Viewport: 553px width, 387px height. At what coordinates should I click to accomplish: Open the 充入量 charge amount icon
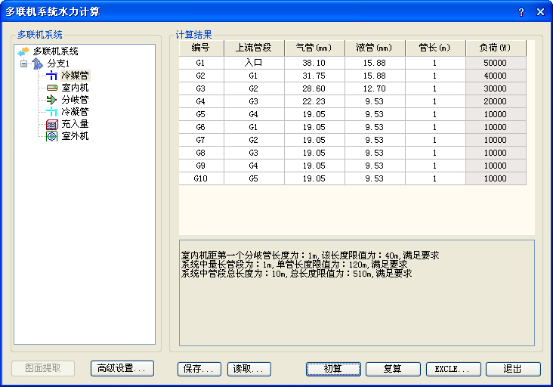tap(51, 124)
